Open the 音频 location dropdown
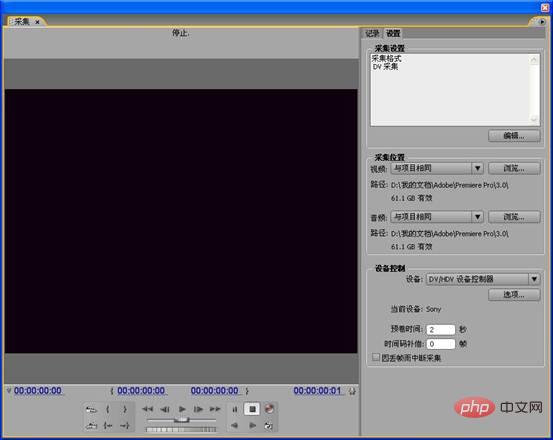This screenshot has height=440, width=553. click(x=437, y=217)
